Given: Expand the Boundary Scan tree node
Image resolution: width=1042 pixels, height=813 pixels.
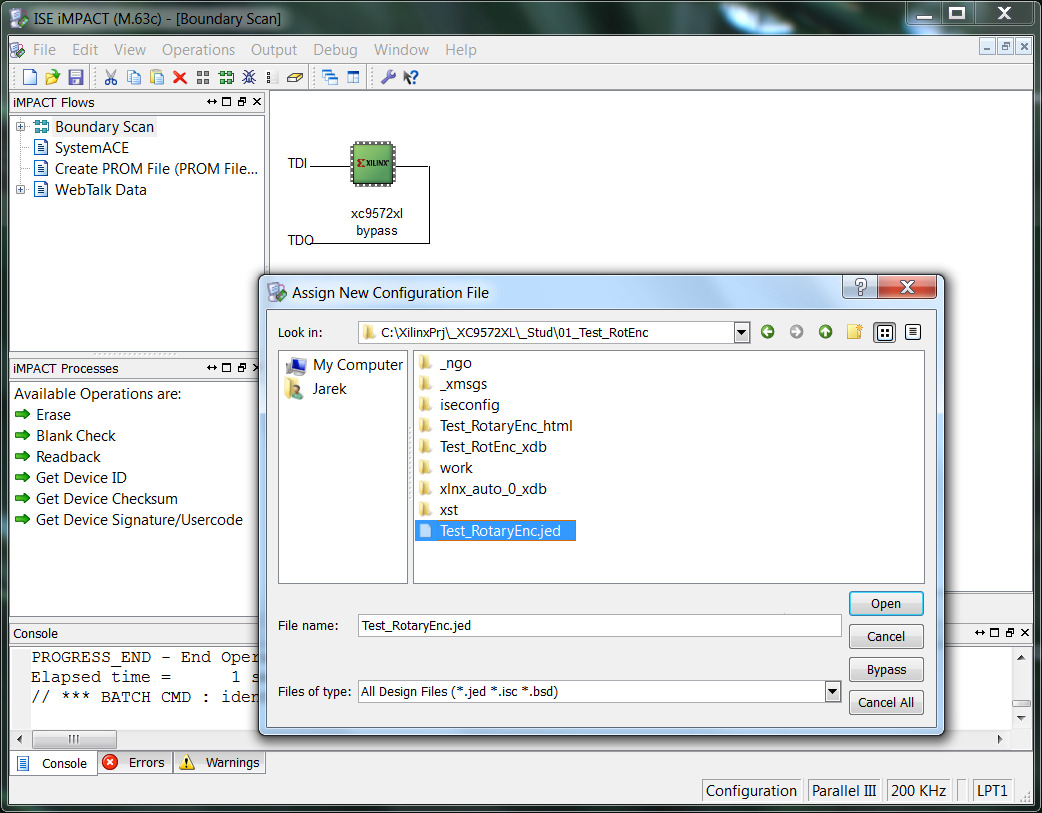Looking at the screenshot, I should [x=21, y=126].
